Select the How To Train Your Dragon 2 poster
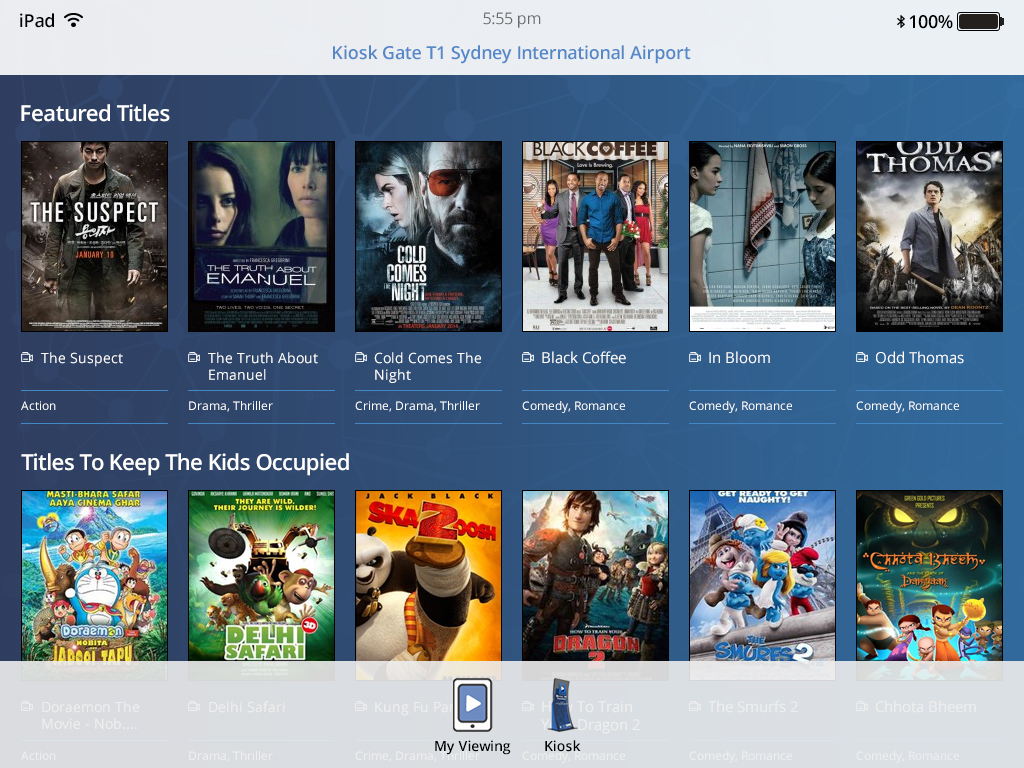This screenshot has width=1024, height=768. pyautogui.click(x=596, y=585)
